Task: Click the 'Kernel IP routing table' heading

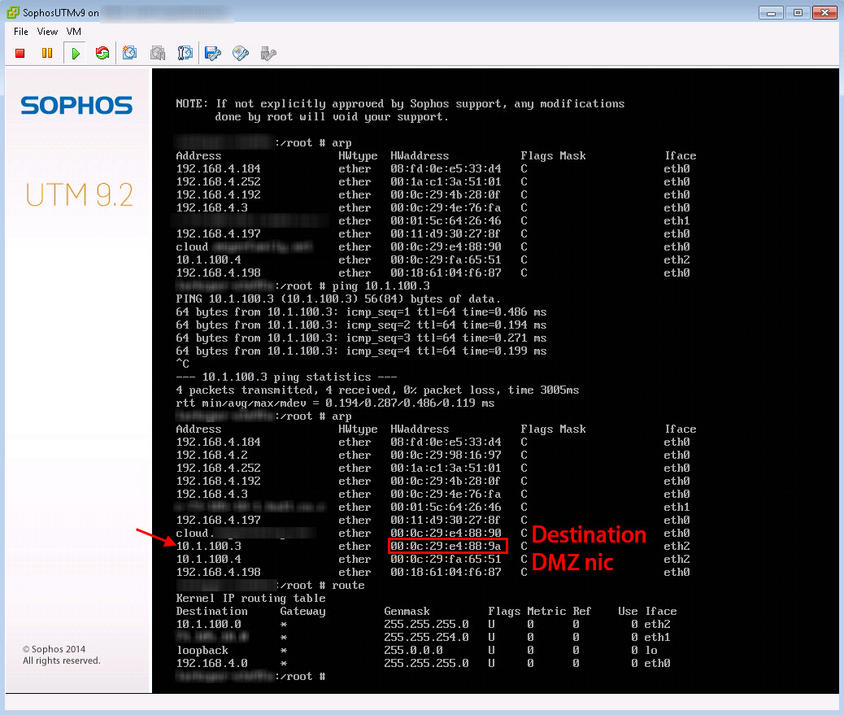Action: point(251,598)
